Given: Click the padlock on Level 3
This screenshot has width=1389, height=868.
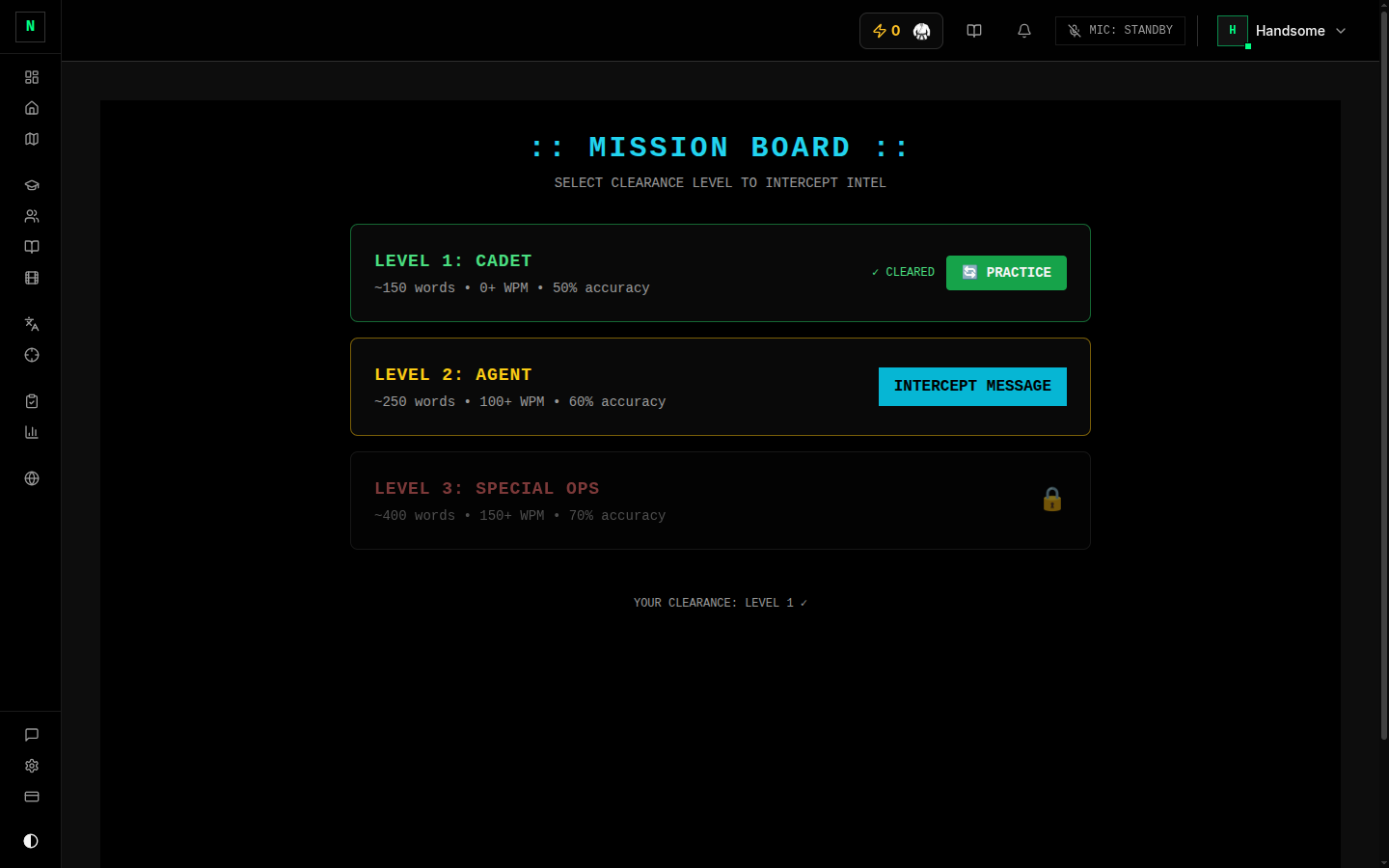Looking at the screenshot, I should coord(1052,500).
